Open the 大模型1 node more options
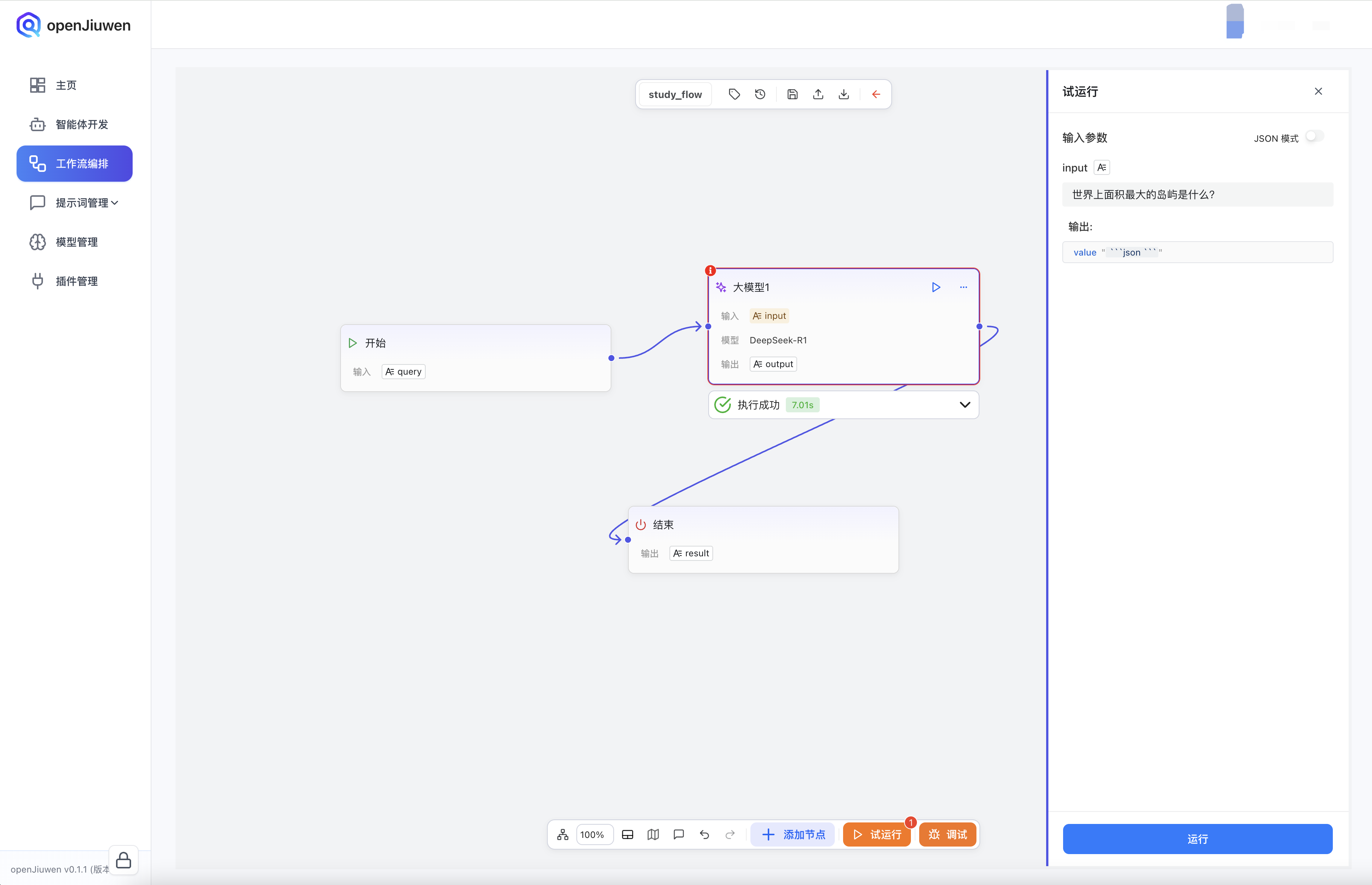Viewport: 1372px width, 885px height. coord(963,287)
